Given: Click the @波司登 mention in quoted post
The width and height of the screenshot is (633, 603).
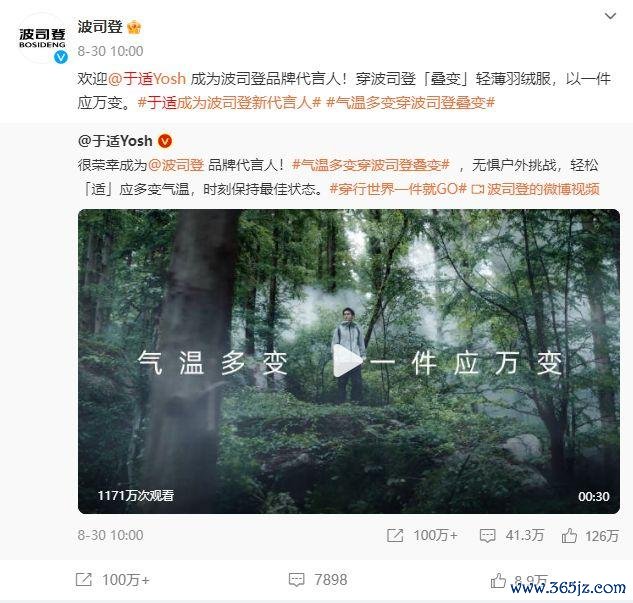Looking at the screenshot, I should pos(176,165).
